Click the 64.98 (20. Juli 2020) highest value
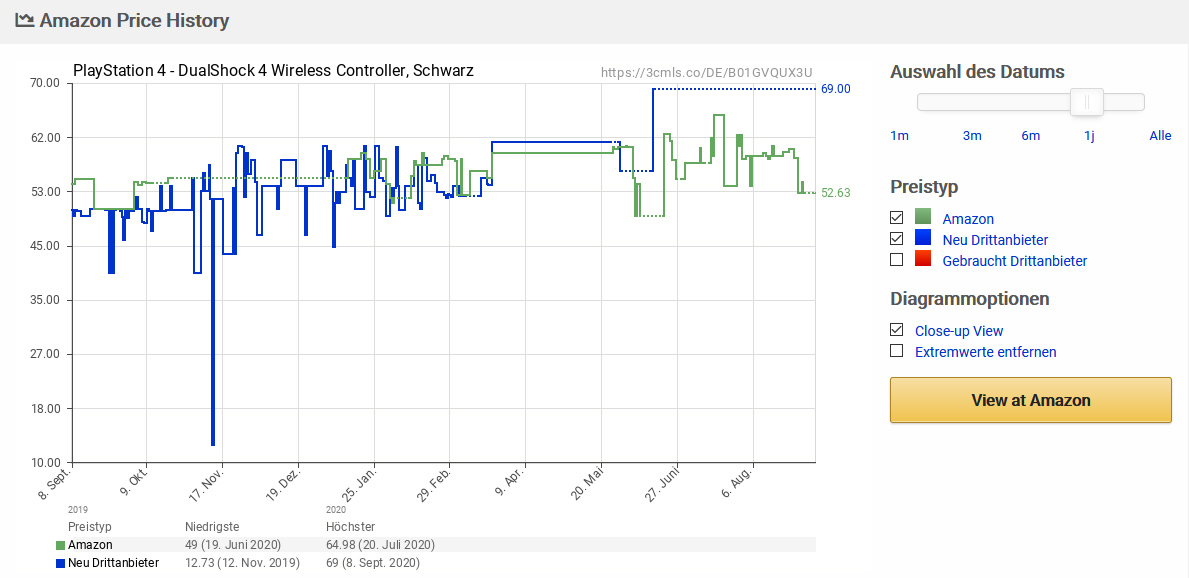The height and width of the screenshot is (578, 1189). pos(381,545)
